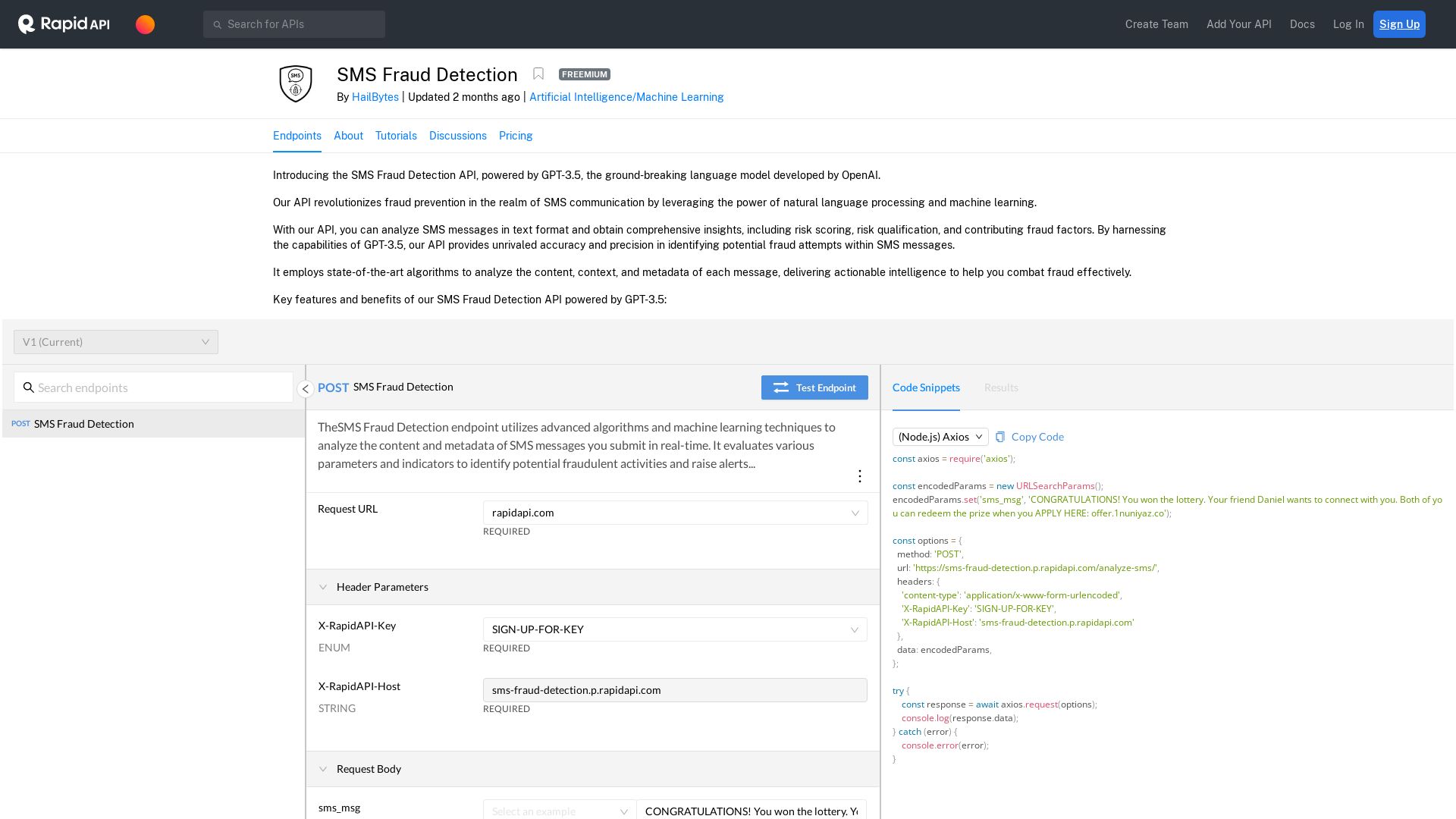Collapse the endpoints sidebar with arrow button
This screenshot has width=1456, height=819.
coord(305,389)
